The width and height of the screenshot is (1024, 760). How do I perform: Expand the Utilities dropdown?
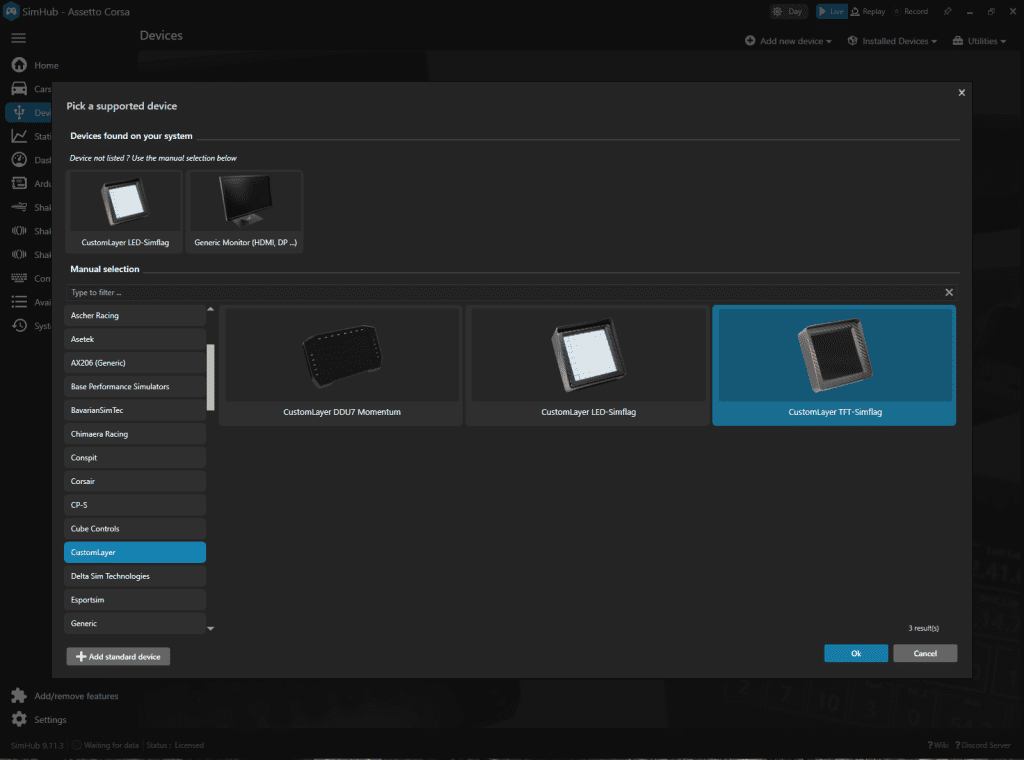979,41
